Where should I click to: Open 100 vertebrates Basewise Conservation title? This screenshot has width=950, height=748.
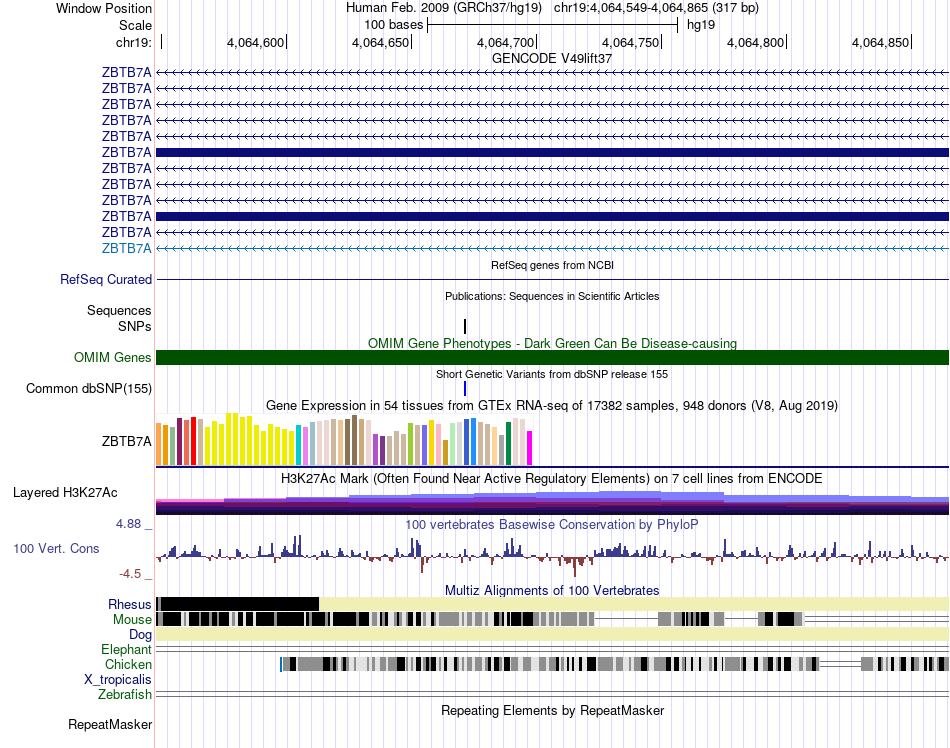point(552,525)
